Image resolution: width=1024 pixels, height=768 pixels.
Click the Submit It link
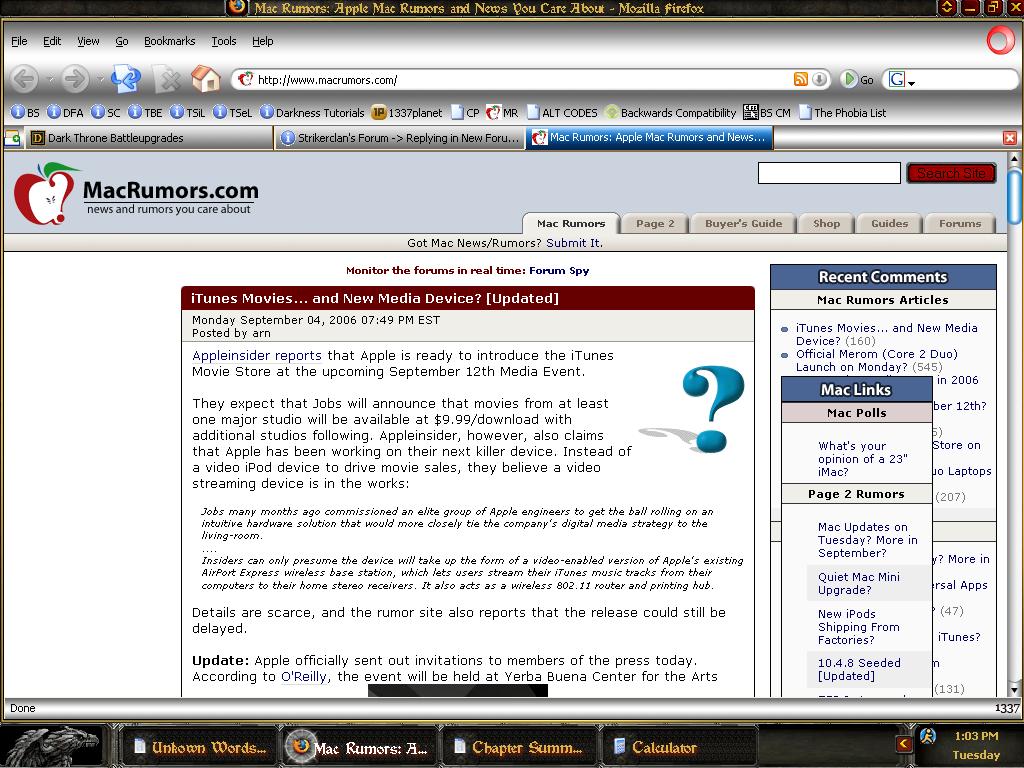(x=574, y=243)
